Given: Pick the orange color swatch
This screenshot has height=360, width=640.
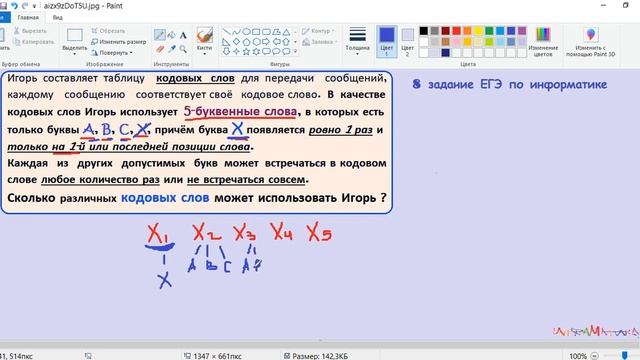Looking at the screenshot, I should click(467, 31).
